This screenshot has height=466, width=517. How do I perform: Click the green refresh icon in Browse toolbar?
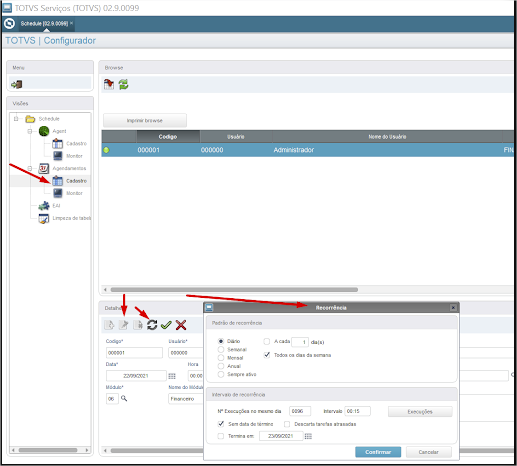click(123, 84)
